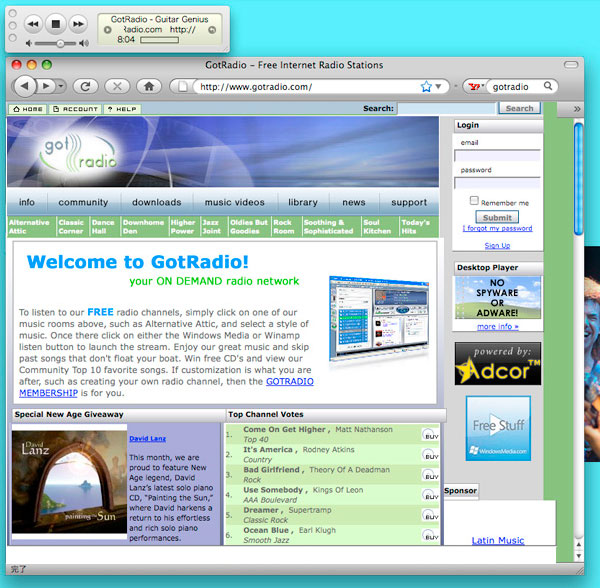Image resolution: width=600 pixels, height=588 pixels.
Task: Expand the toolbar overflow chevron
Action: (577, 109)
